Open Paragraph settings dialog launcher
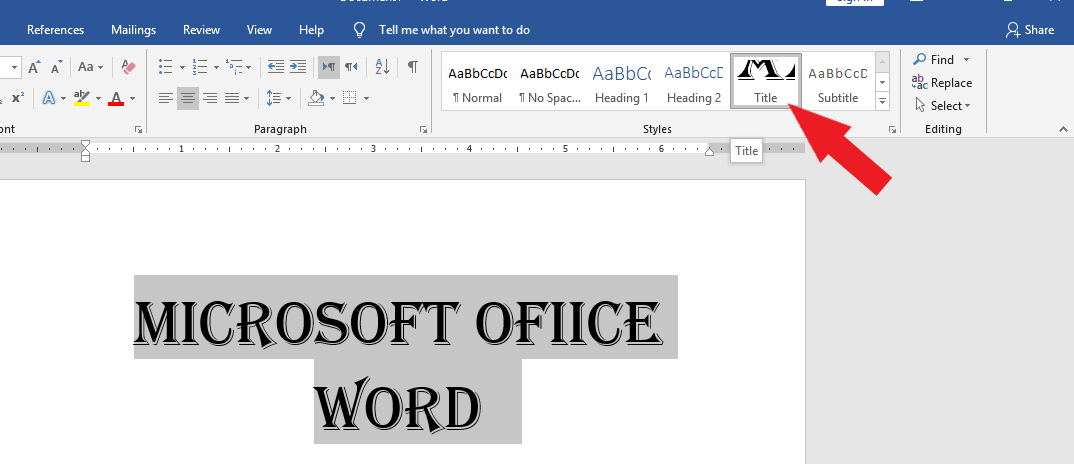The width and height of the screenshot is (1074, 464). pyautogui.click(x=423, y=129)
